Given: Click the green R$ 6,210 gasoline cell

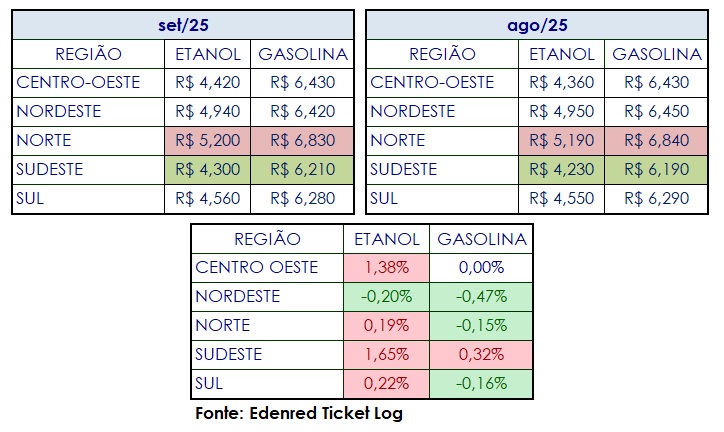Looking at the screenshot, I should coord(303,169).
